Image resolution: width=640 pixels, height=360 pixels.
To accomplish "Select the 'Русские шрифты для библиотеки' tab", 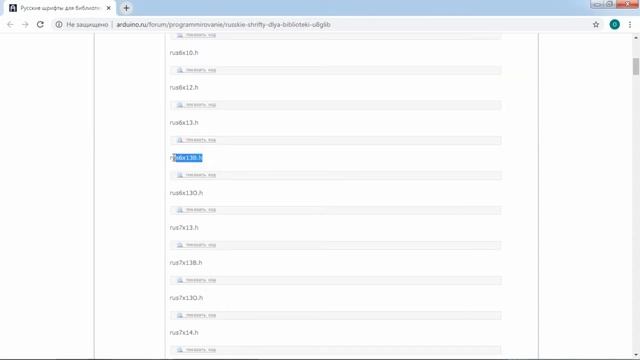I will [x=60, y=8].
